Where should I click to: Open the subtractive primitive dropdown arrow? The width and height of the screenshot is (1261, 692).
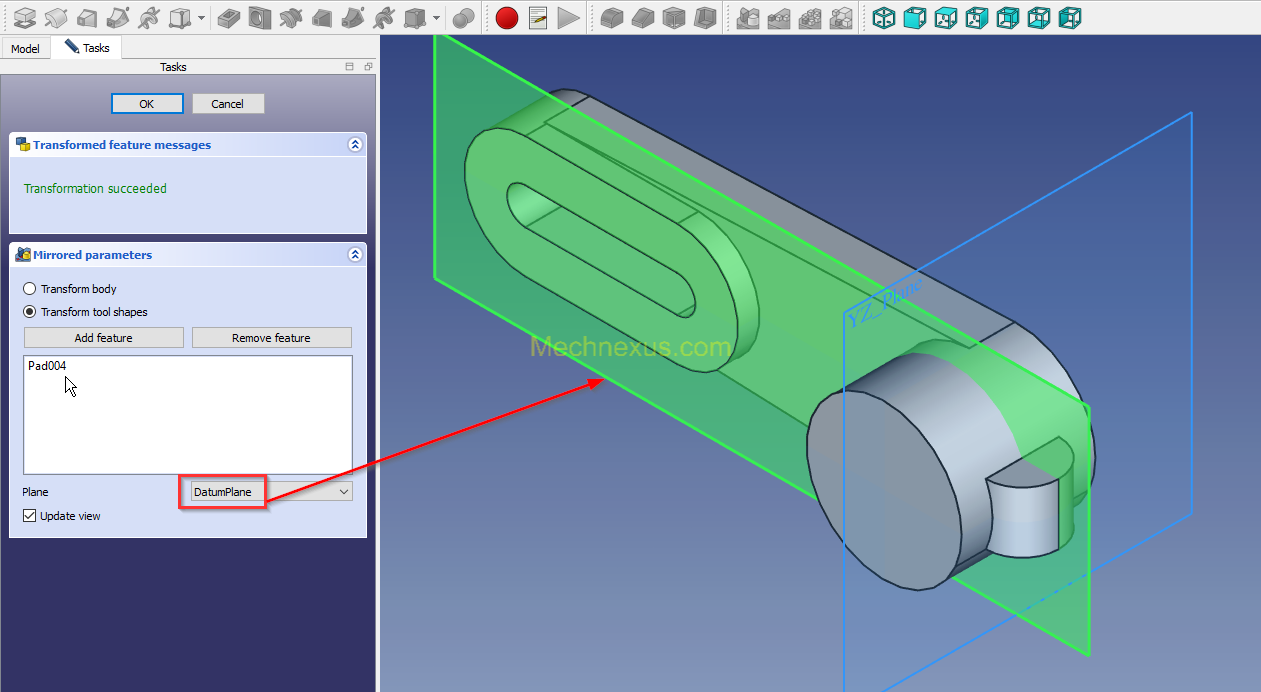coord(436,17)
